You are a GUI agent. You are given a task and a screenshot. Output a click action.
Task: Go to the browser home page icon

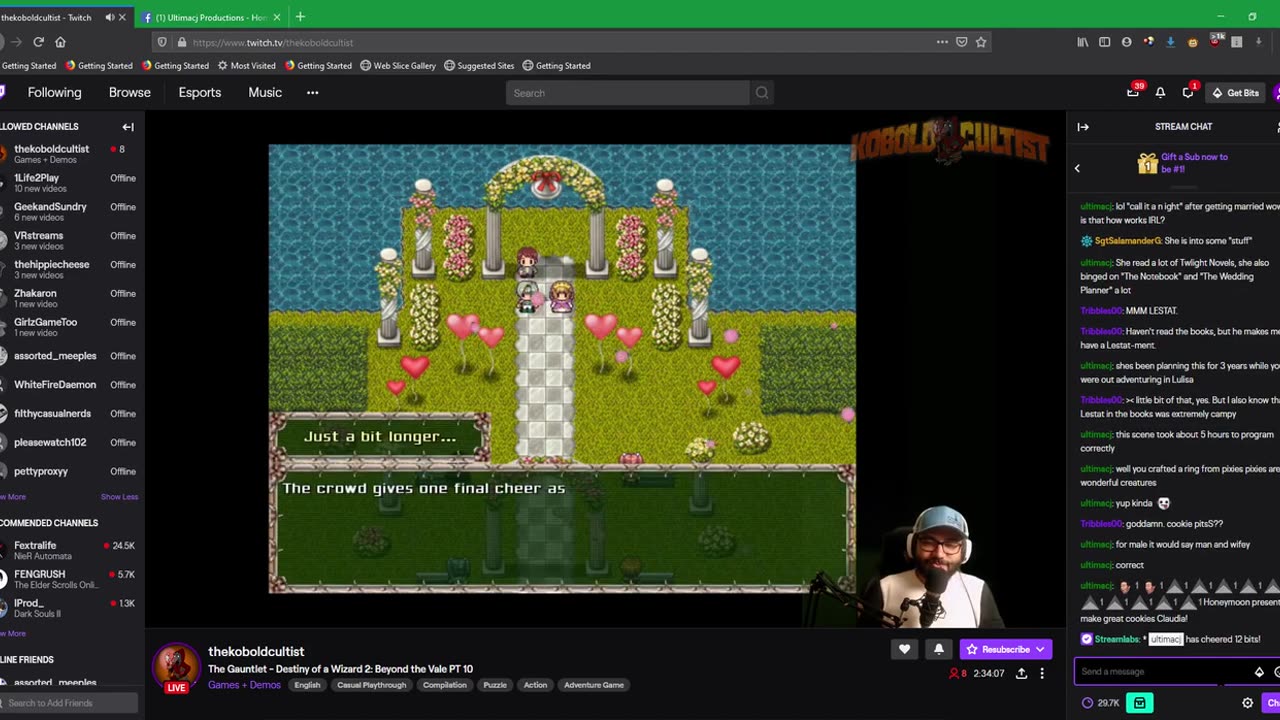tap(60, 42)
